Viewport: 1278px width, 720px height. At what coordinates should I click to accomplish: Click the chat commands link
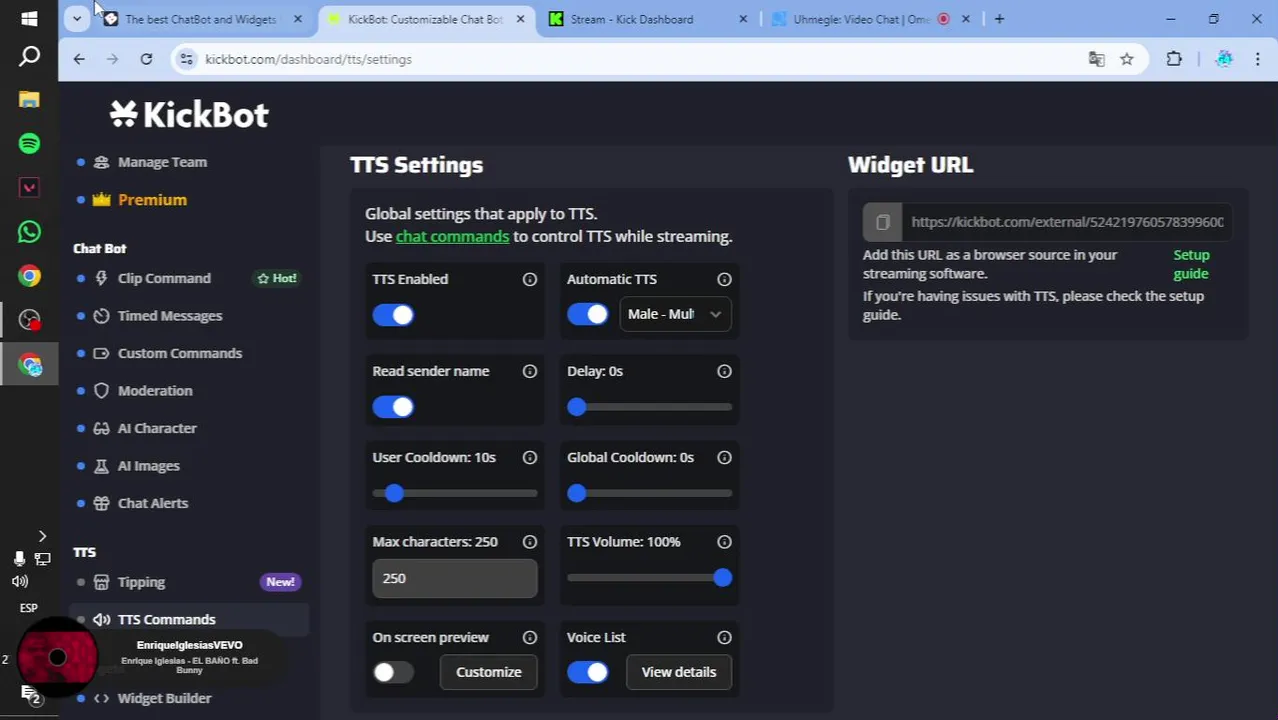(x=452, y=236)
